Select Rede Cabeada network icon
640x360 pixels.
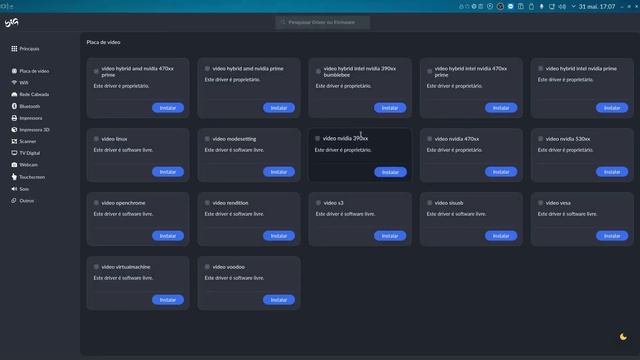point(14,94)
